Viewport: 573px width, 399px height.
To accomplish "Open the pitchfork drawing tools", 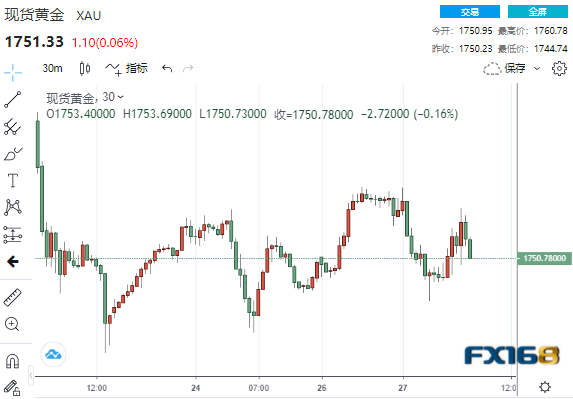I will tap(13, 127).
